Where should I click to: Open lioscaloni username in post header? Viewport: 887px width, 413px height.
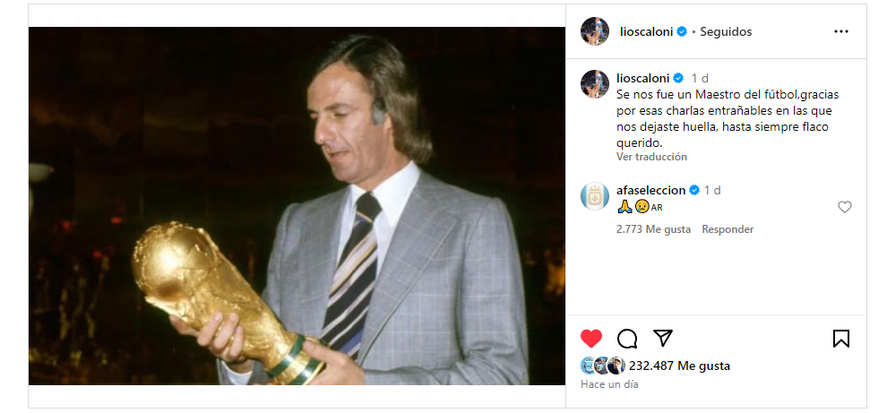pyautogui.click(x=645, y=32)
